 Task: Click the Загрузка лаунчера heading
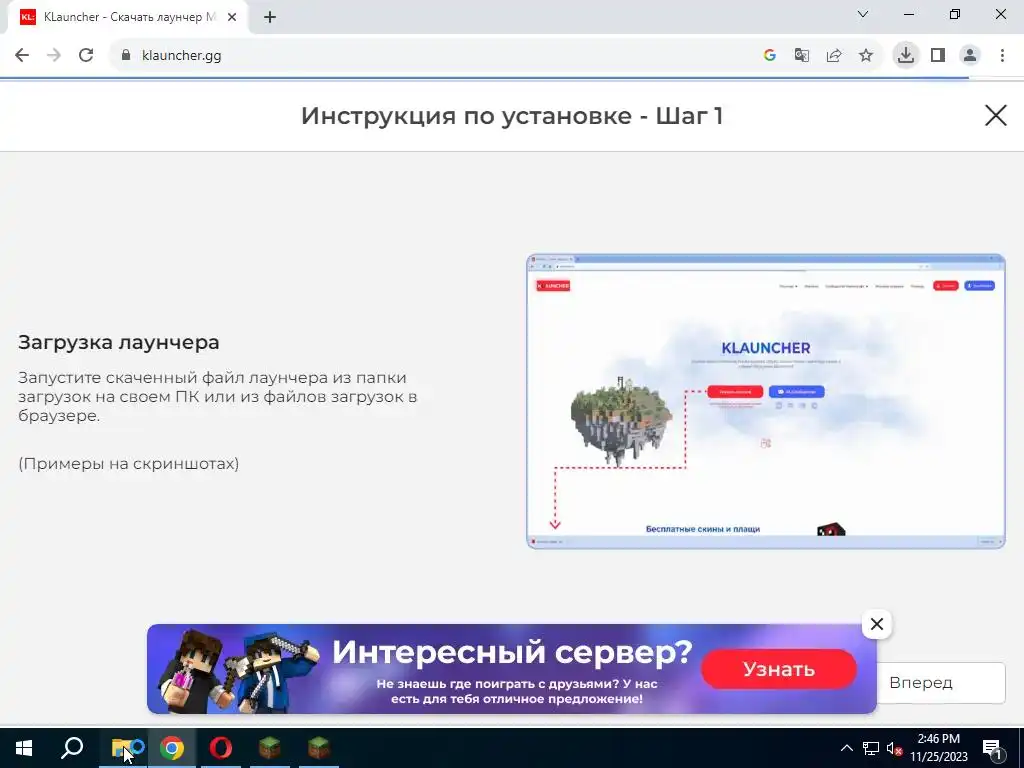pos(119,342)
